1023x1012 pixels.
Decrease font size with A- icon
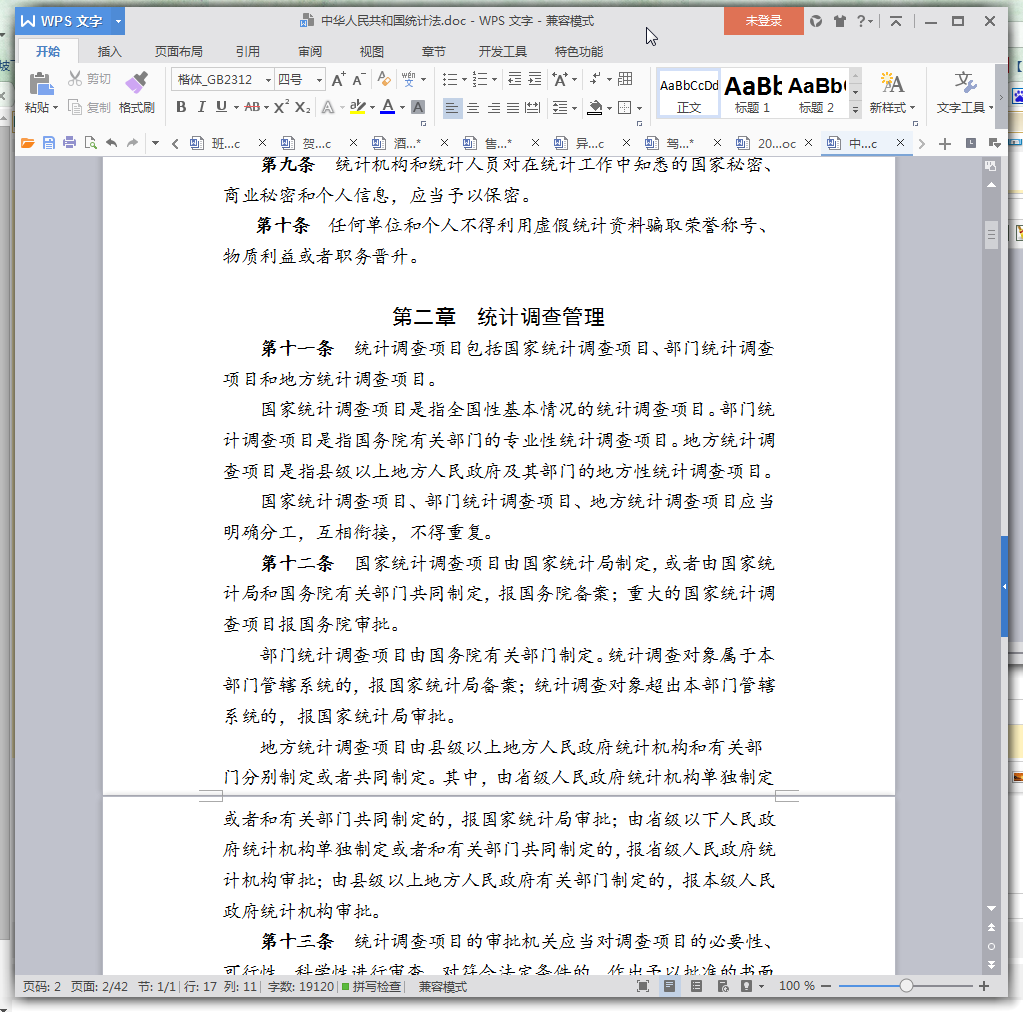(x=358, y=80)
